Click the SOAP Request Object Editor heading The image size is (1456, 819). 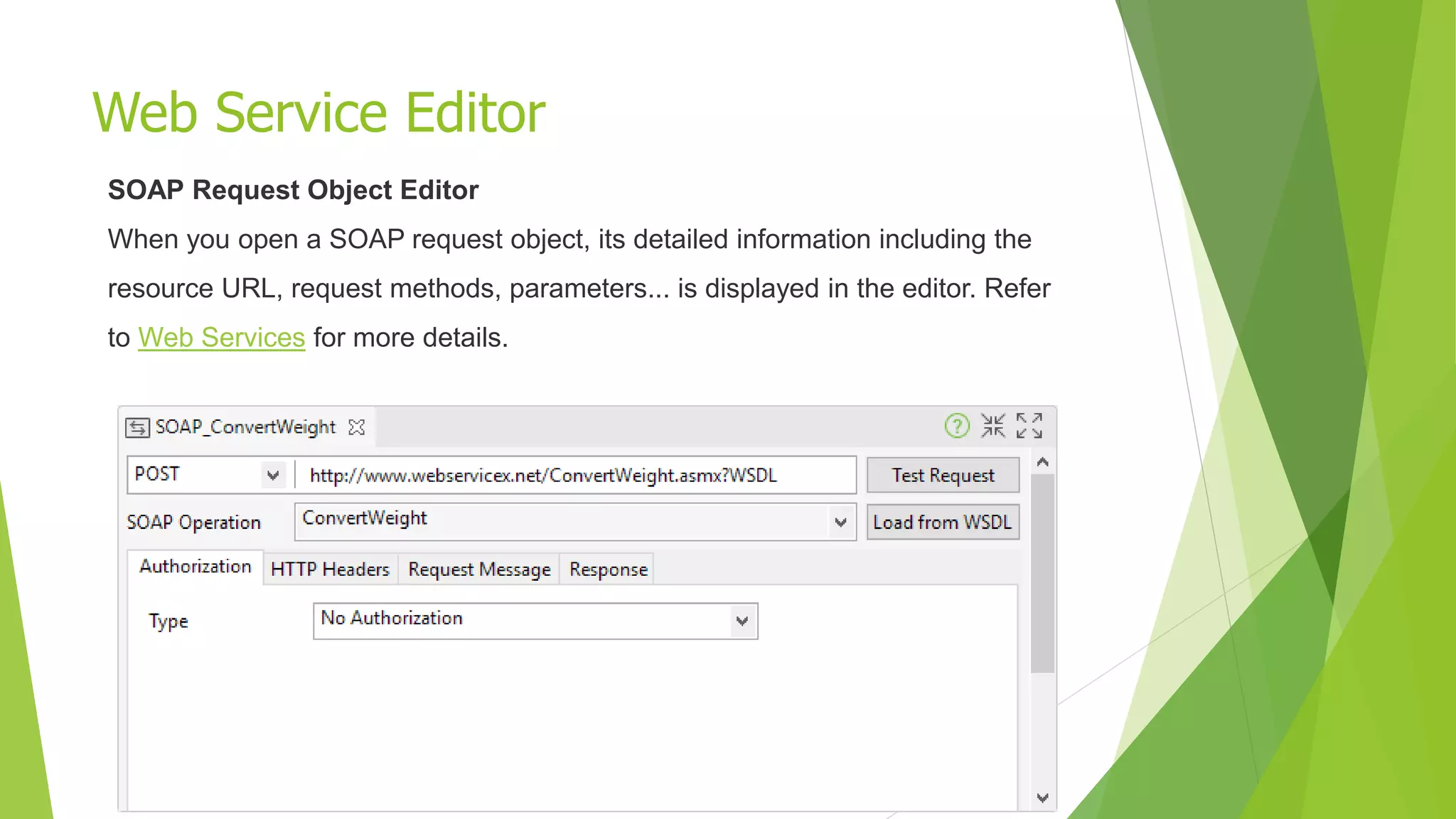coord(293,191)
